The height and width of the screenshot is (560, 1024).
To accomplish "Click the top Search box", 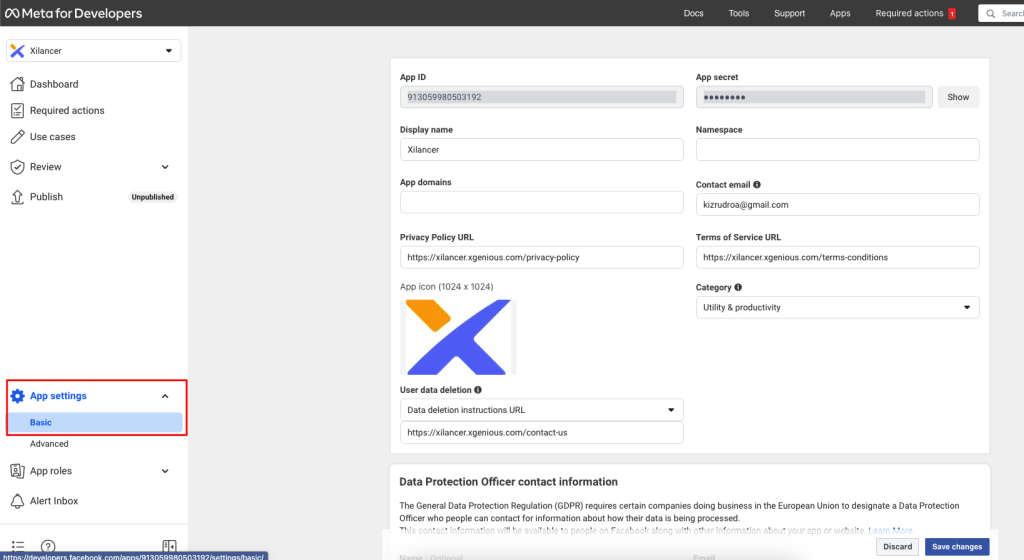I will [x=1002, y=13].
